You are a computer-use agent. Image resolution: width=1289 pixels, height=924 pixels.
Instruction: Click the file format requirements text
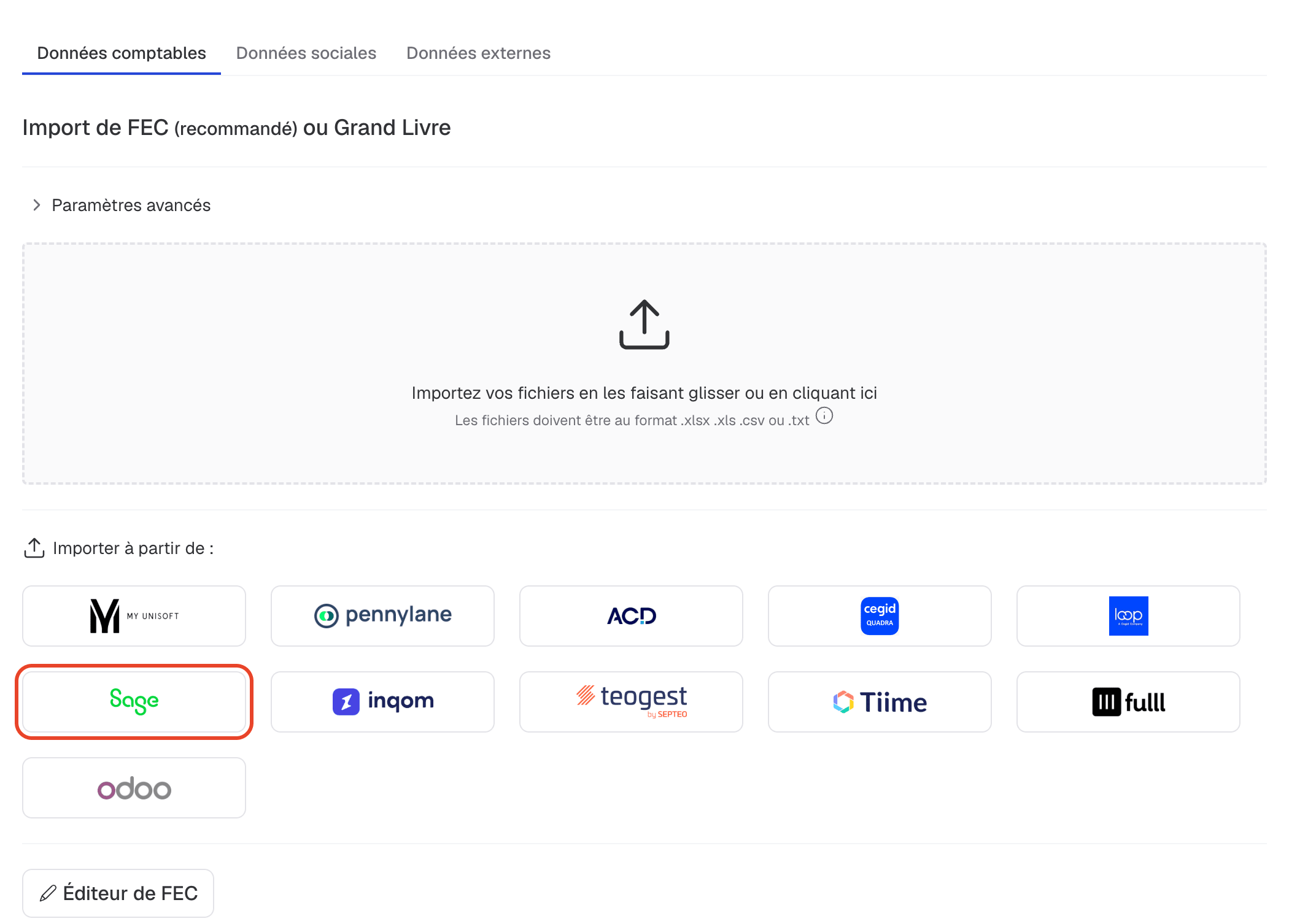pyautogui.click(x=632, y=420)
